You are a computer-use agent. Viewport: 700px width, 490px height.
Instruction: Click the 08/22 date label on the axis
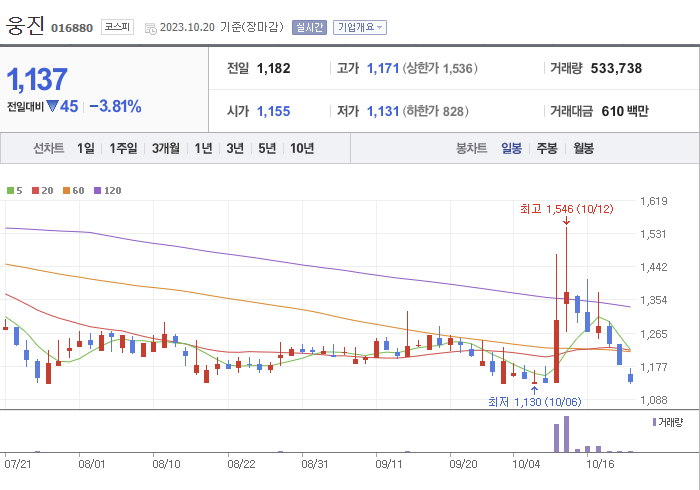tap(241, 464)
